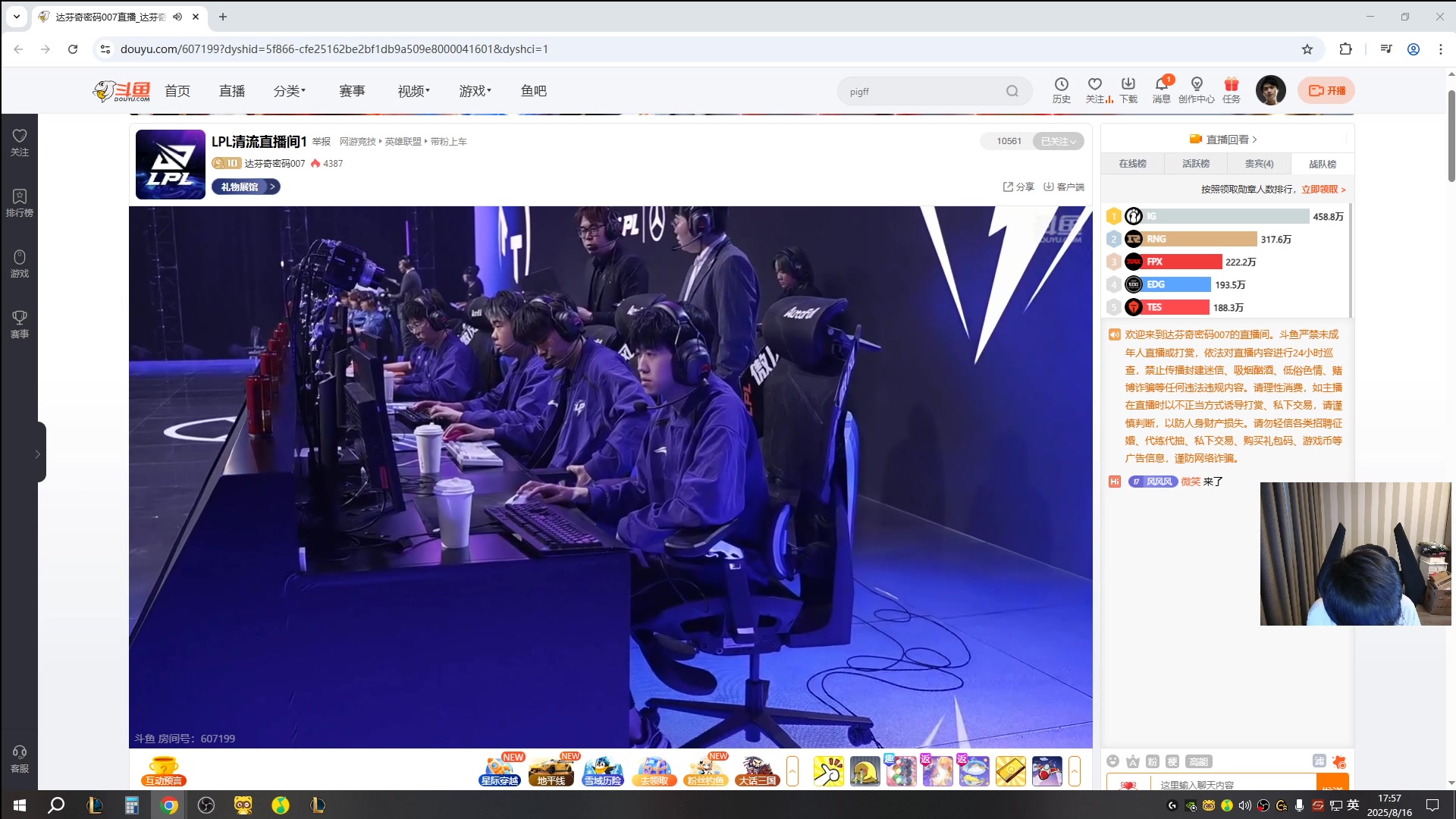Click the 客户端 client download icon
The height and width of the screenshot is (819, 1456).
tap(1064, 187)
